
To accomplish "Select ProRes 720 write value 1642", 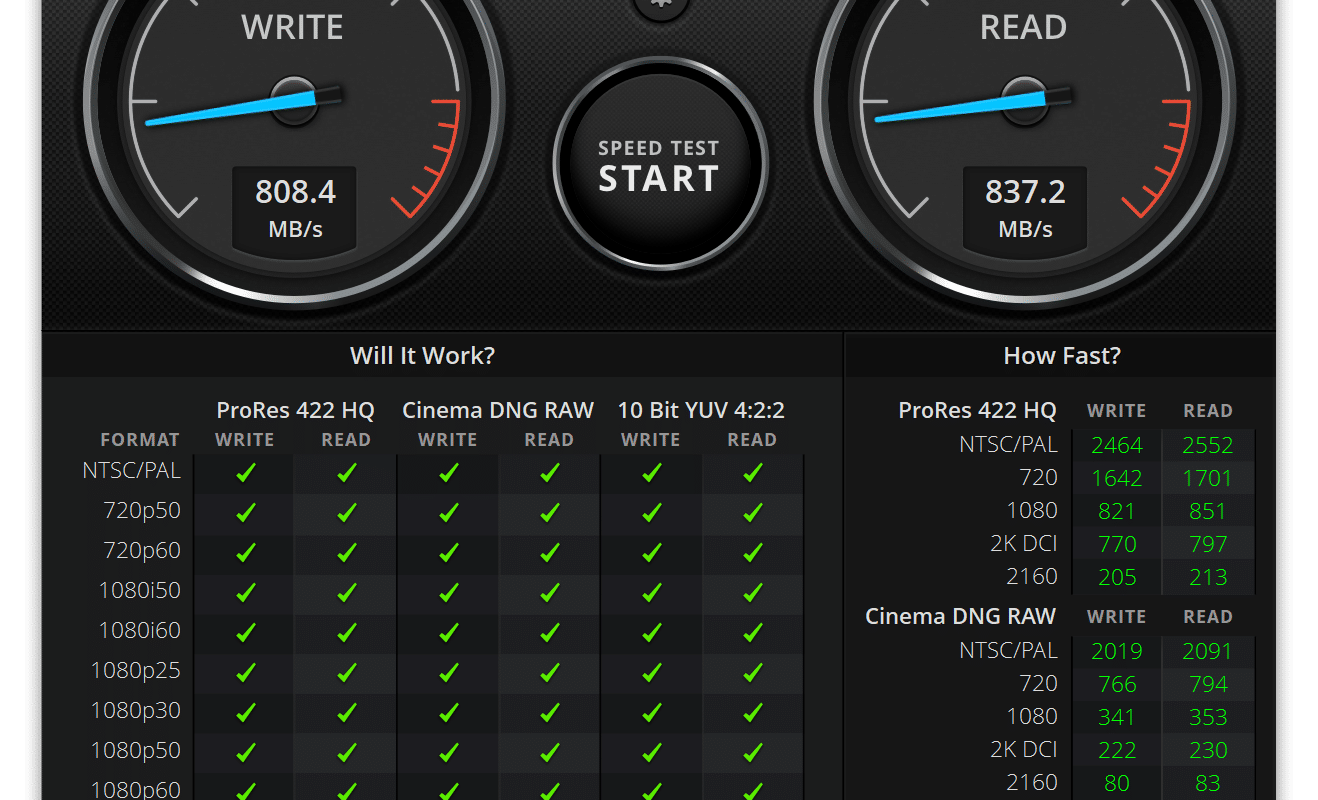I will [1117, 478].
